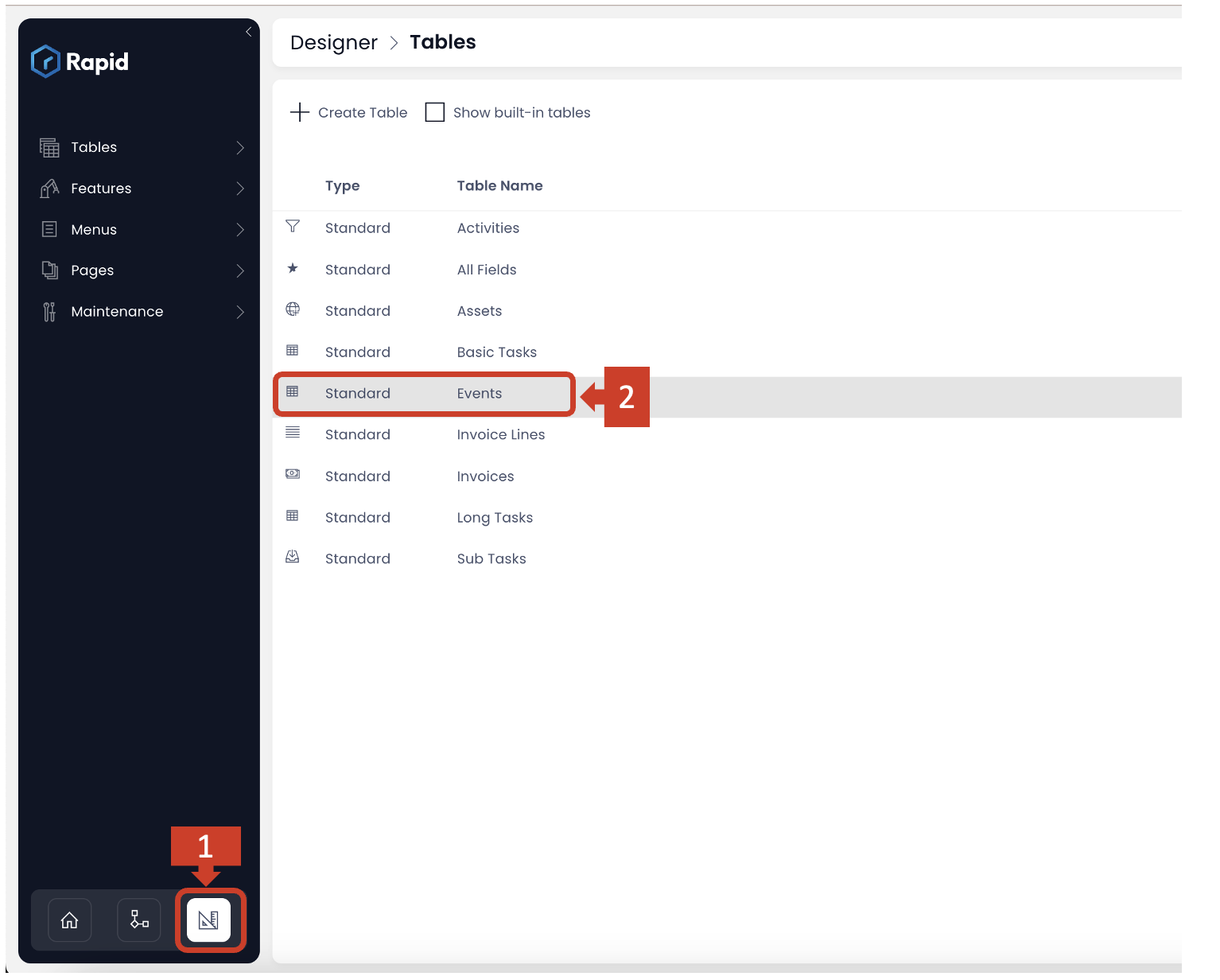Click the star icon beside All Fields
Screen dimensions: 1220x980
[x=293, y=268]
